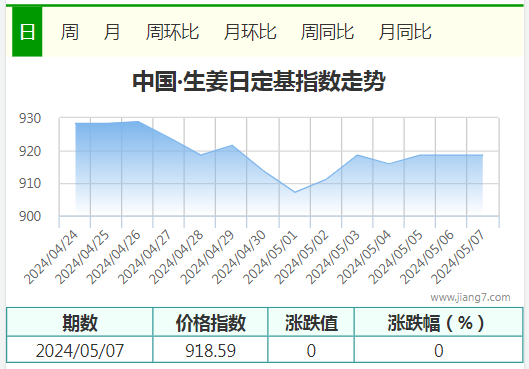529x369 pixels.
Task: Click the 2024/05/01 lowest data point
Action: (295, 192)
